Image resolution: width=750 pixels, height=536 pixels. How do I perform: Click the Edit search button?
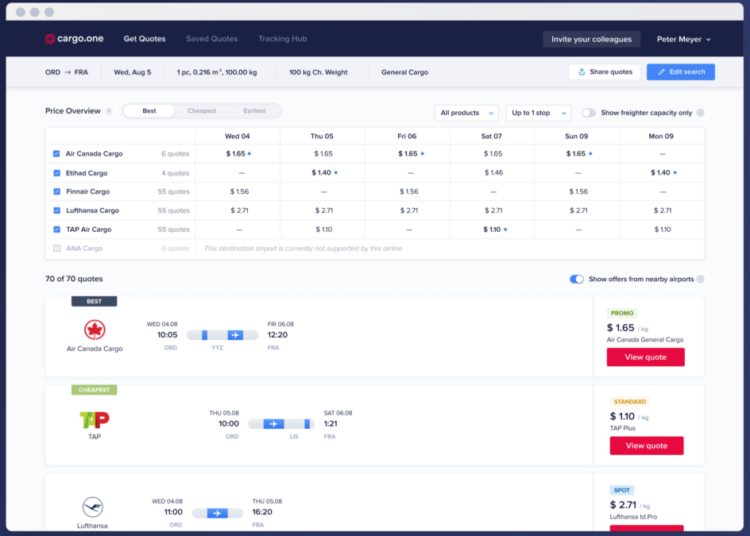coord(681,72)
